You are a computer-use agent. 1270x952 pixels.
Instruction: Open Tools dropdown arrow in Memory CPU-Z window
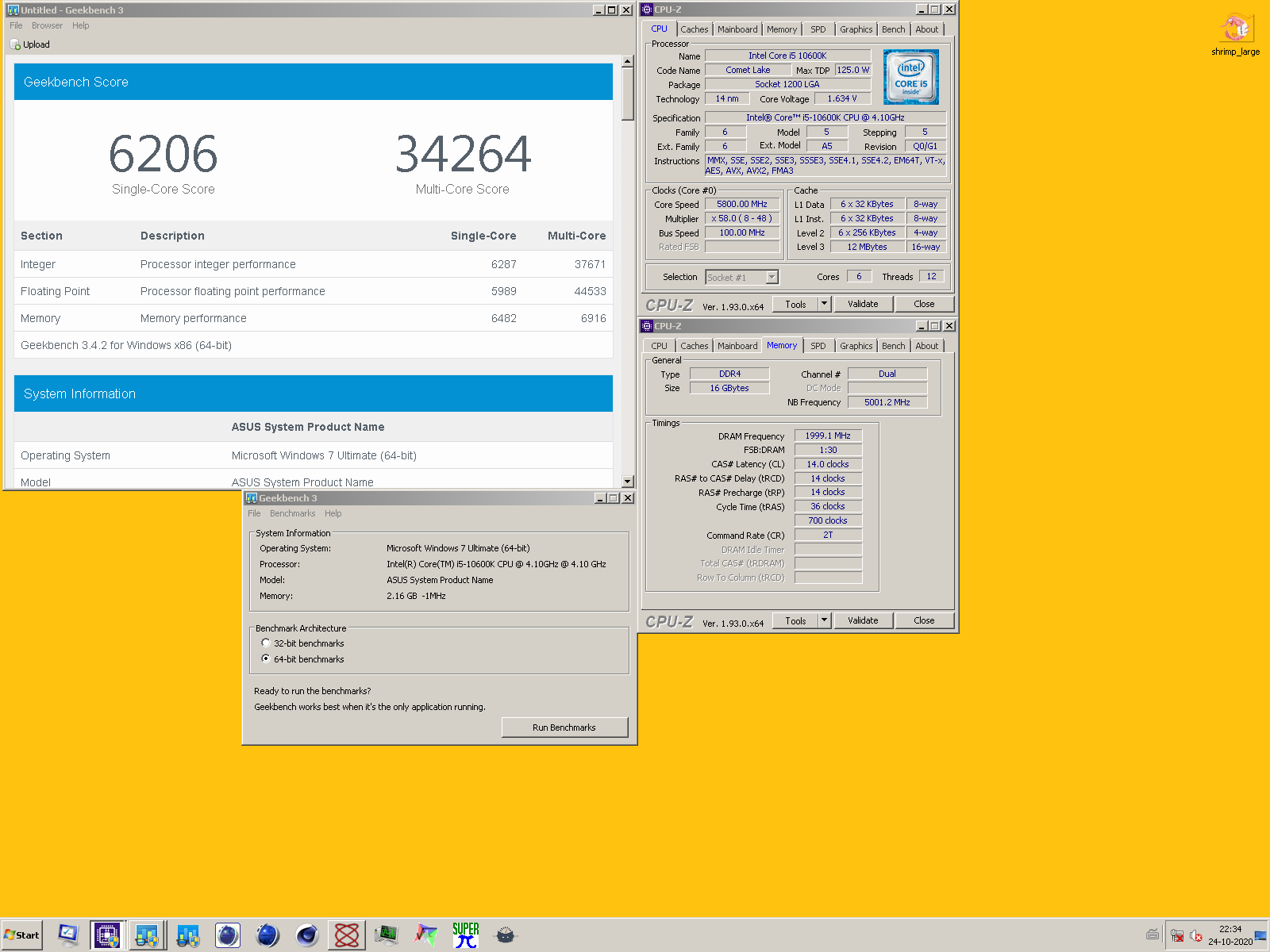824,620
